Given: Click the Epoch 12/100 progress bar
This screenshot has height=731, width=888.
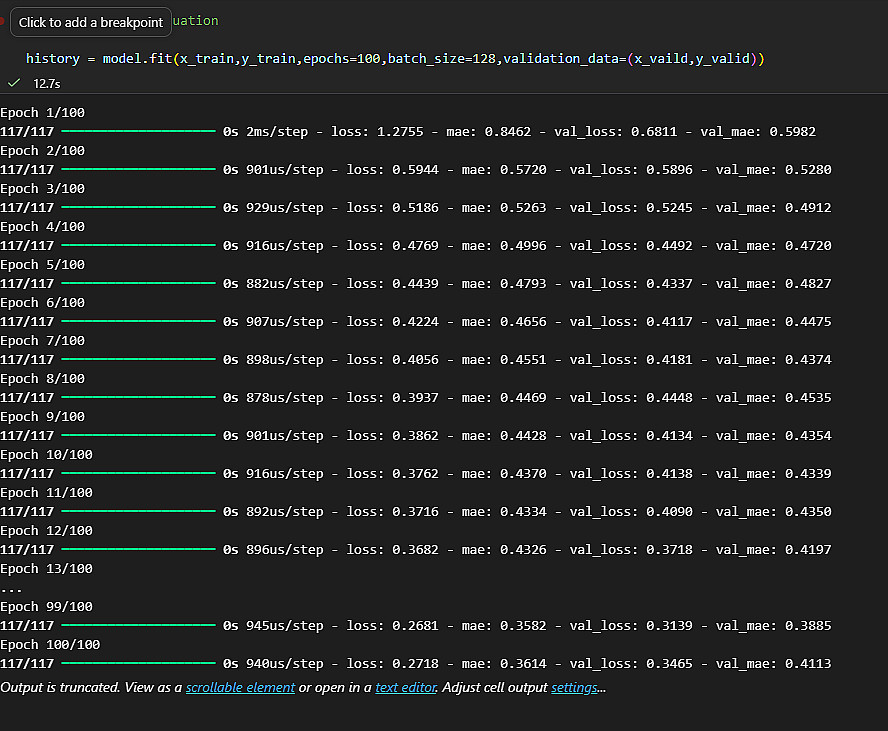Looking at the screenshot, I should tap(138, 549).
